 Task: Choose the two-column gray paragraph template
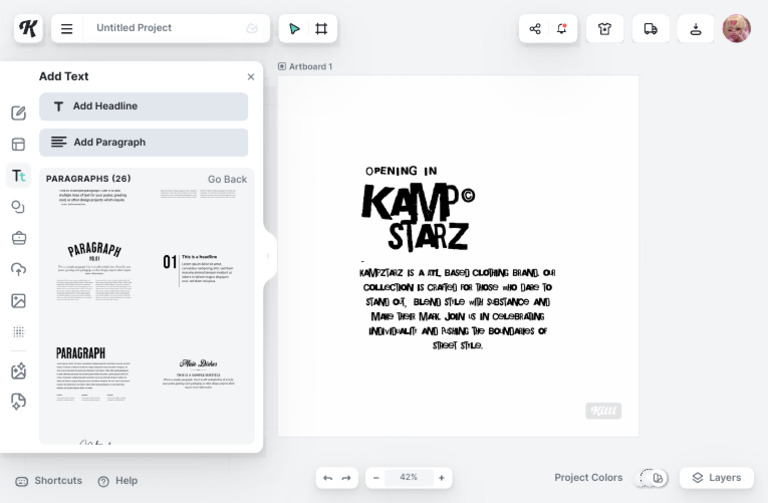pos(198,194)
